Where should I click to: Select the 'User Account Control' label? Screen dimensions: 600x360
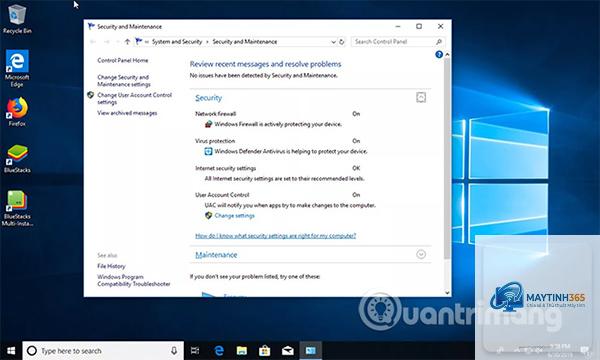[222, 195]
